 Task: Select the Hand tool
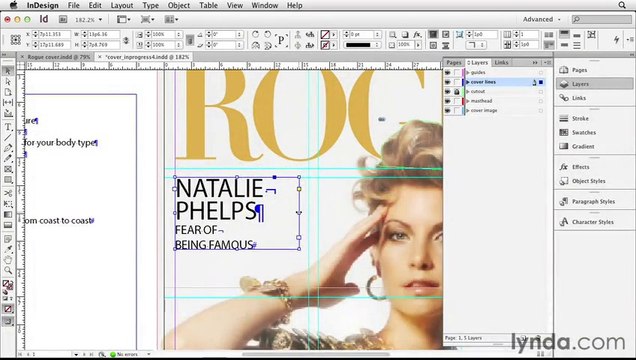tap(8, 260)
